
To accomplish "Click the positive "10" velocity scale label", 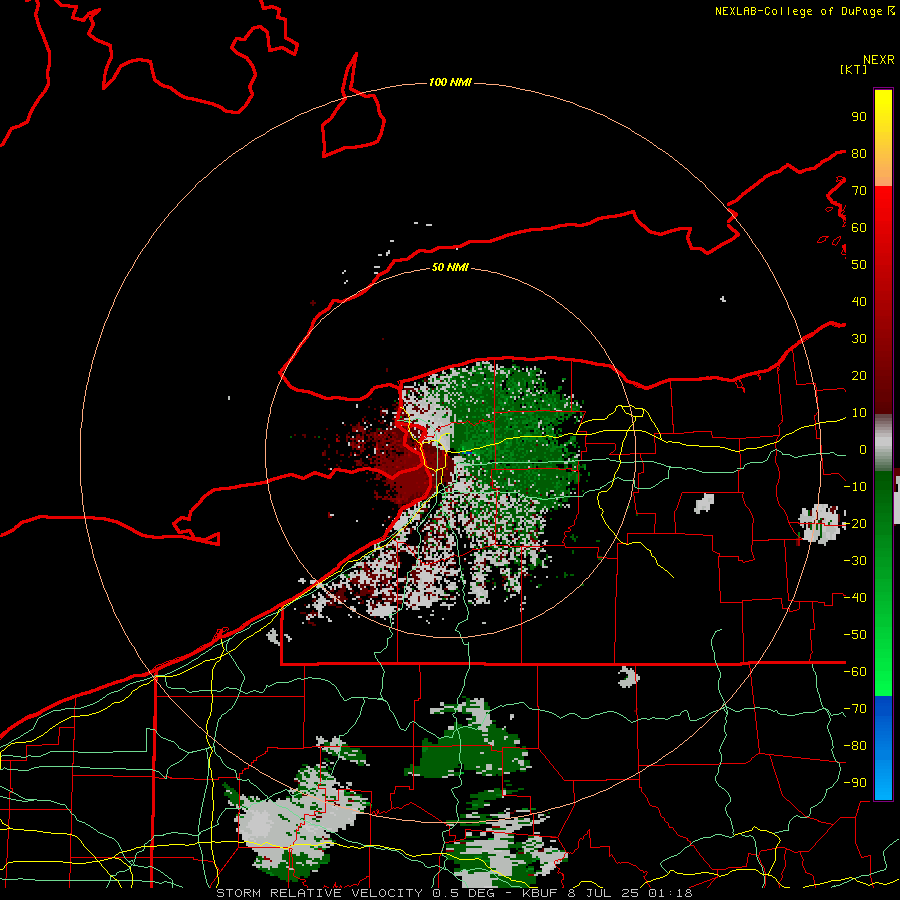I will click(x=859, y=413).
